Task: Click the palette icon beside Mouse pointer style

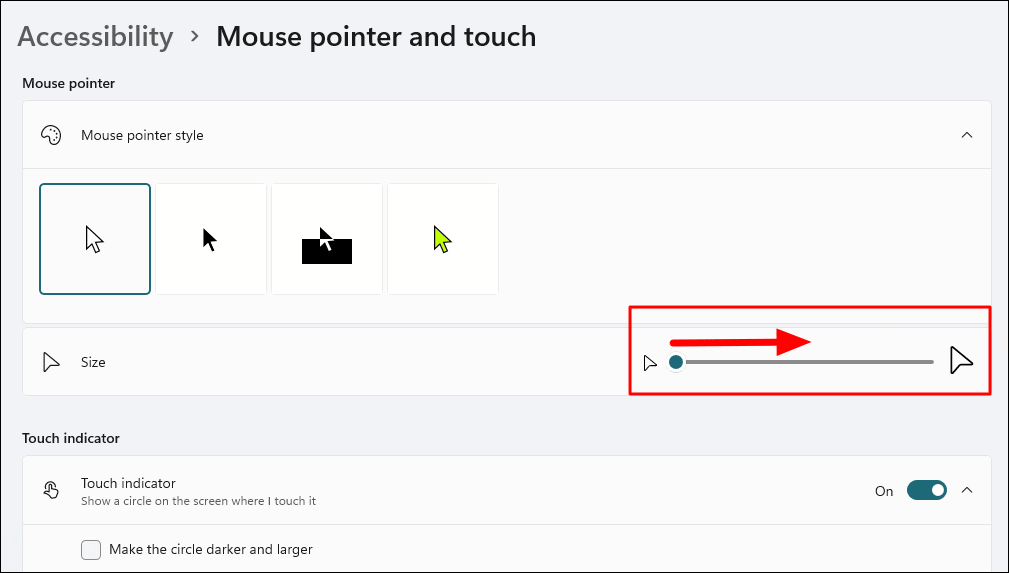Action: [50, 135]
